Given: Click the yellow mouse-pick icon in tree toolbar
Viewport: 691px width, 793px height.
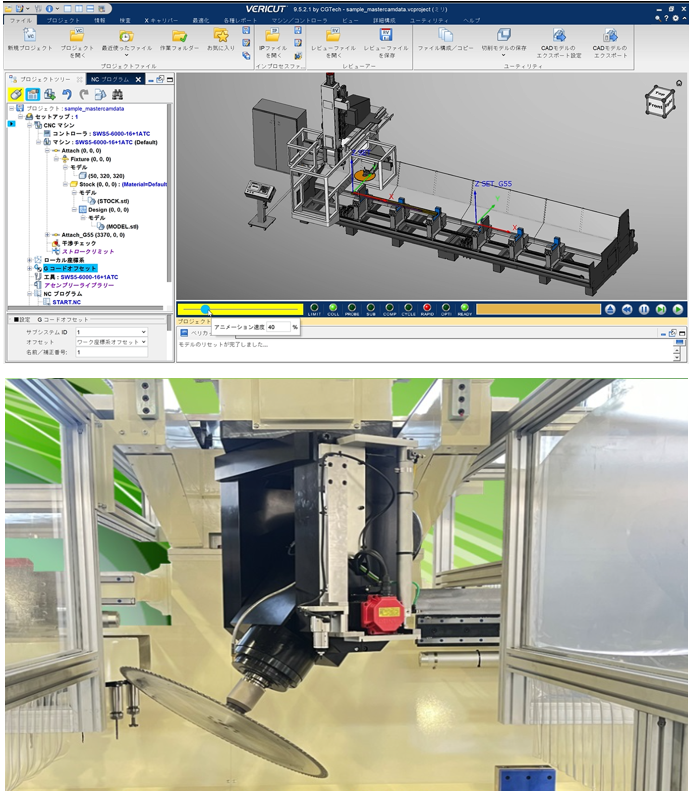Looking at the screenshot, I should (15, 94).
